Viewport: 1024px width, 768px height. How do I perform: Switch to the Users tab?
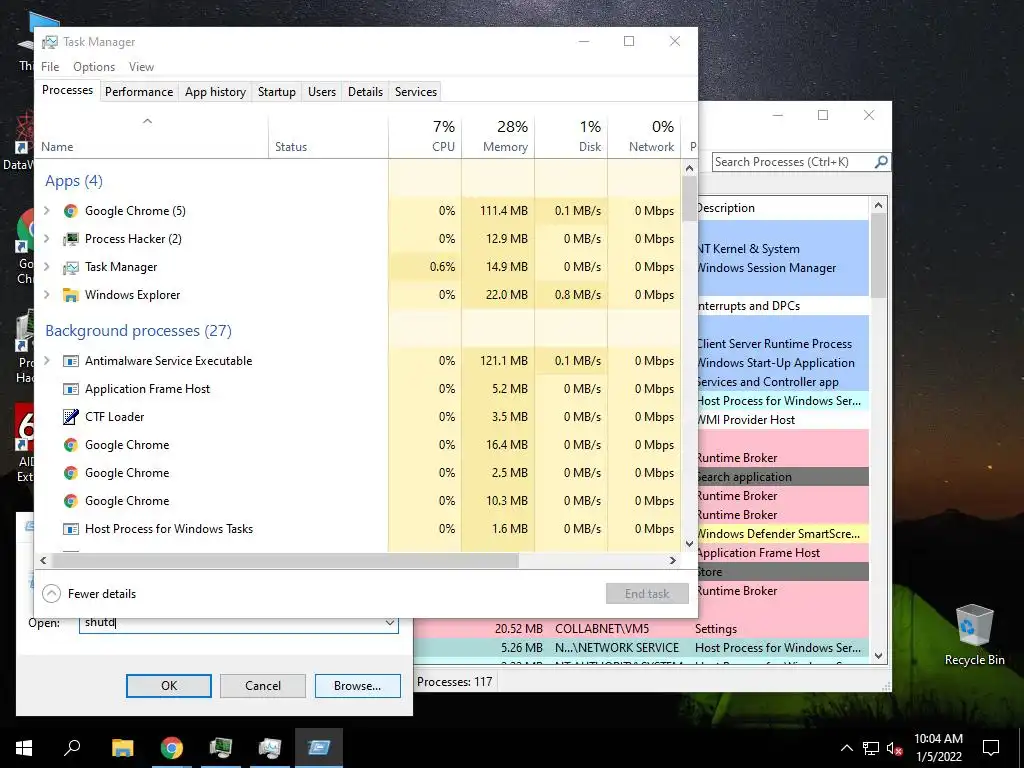click(322, 92)
